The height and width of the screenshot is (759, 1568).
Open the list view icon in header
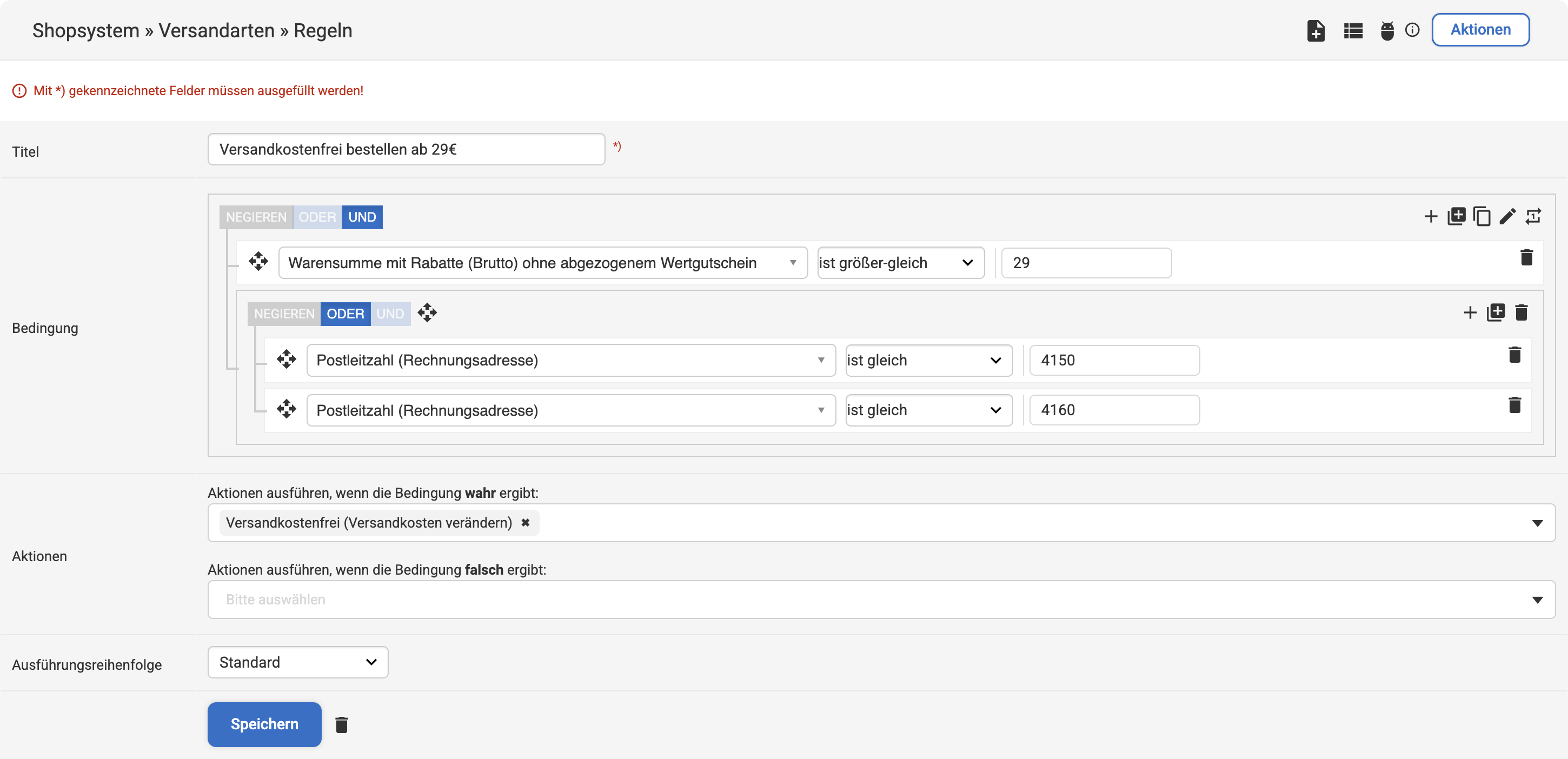tap(1353, 30)
